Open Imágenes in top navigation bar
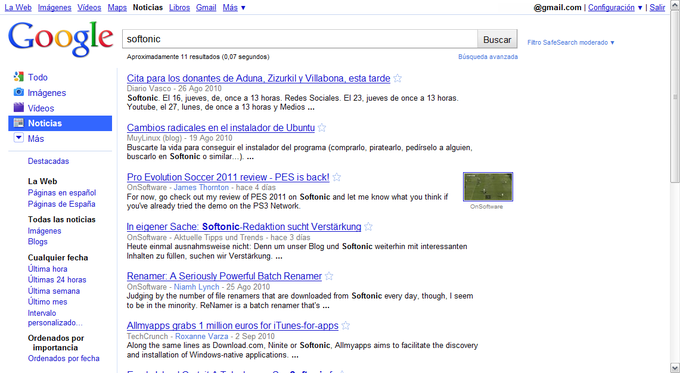The image size is (680, 373). pyautogui.click(x=55, y=7)
